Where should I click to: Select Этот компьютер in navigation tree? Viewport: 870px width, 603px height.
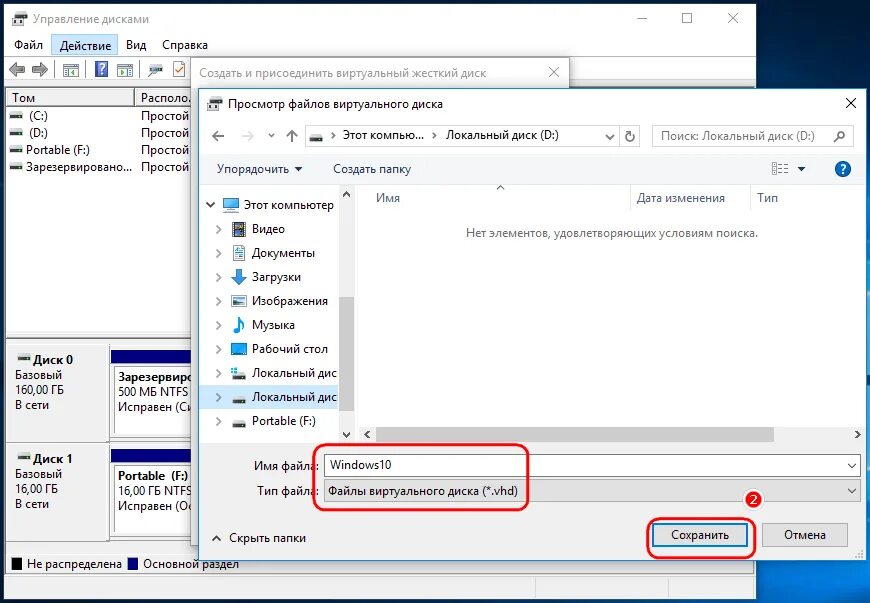click(x=289, y=205)
